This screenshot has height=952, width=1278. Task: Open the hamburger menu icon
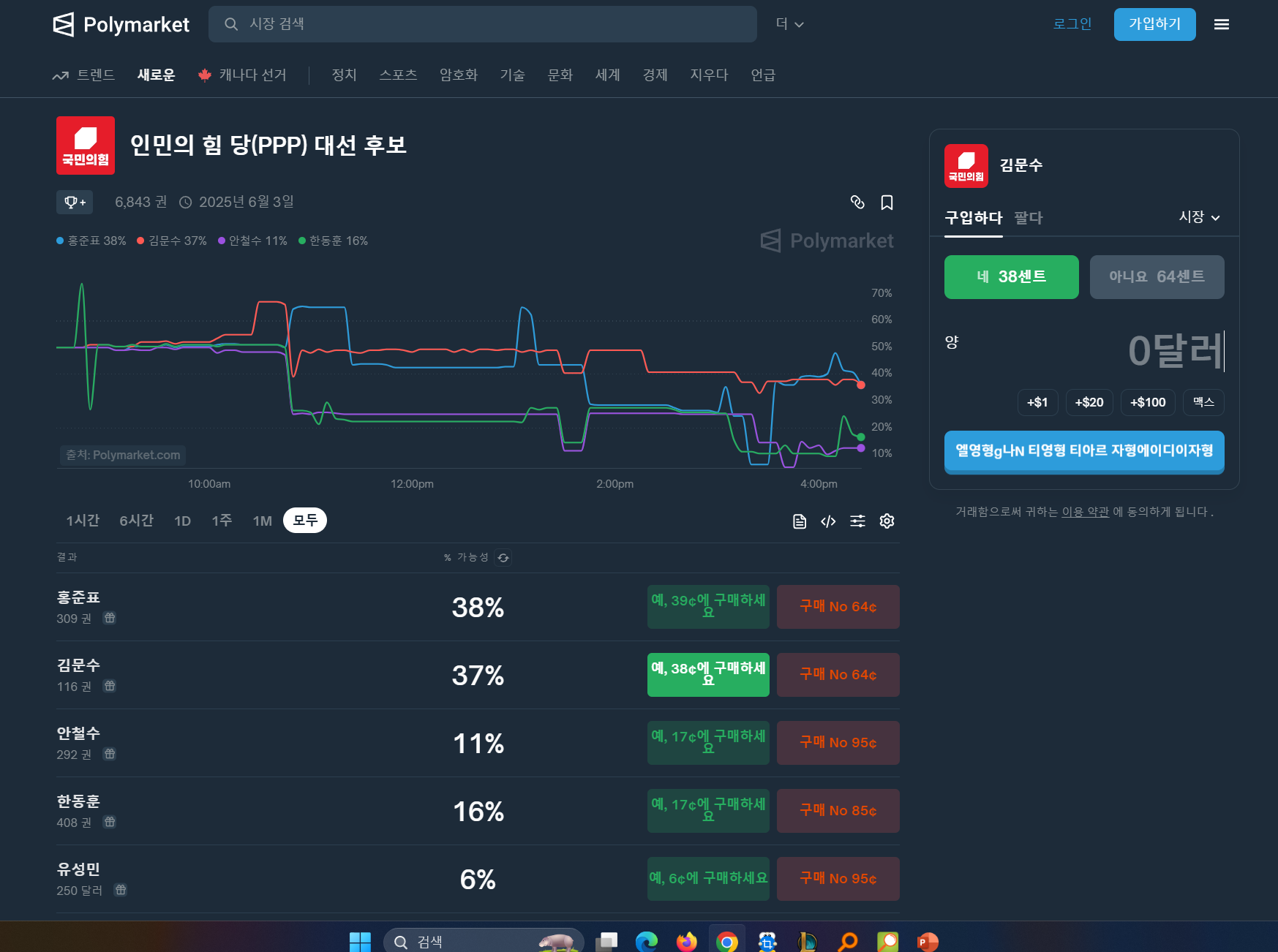pos(1222,24)
